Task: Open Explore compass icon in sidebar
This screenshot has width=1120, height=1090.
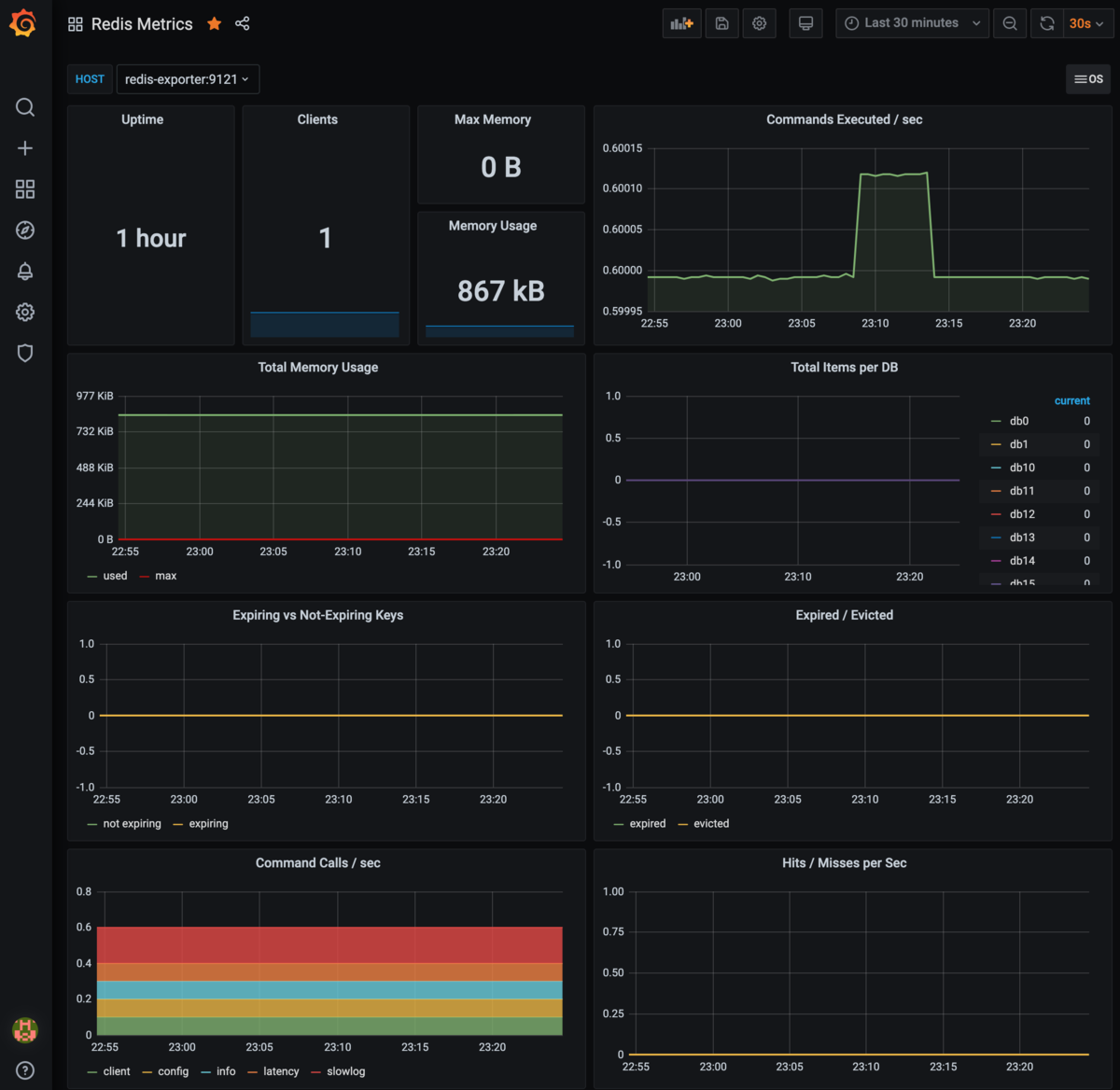Action: click(25, 231)
